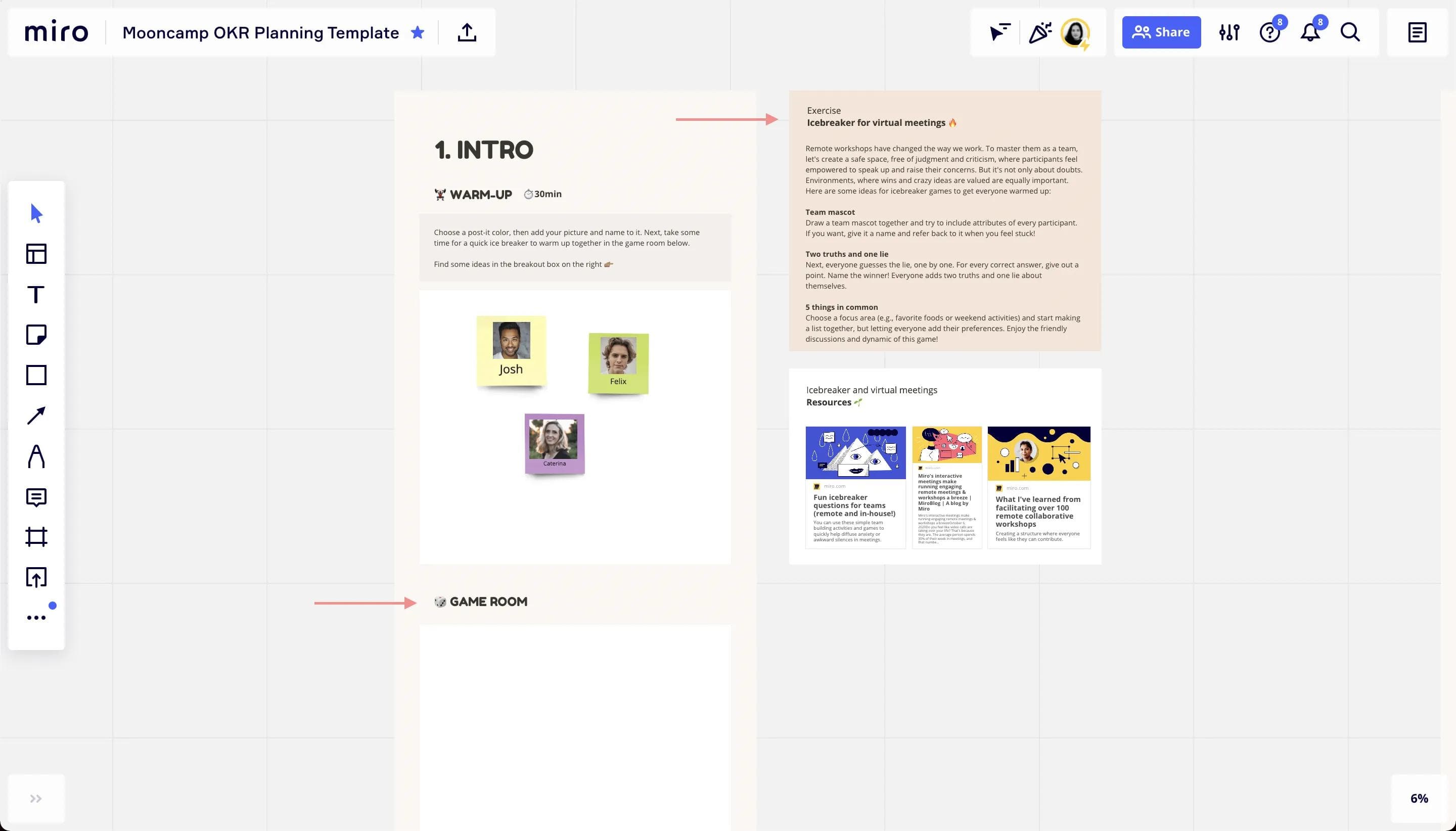Image resolution: width=1456 pixels, height=831 pixels.
Task: Toggle the star to favorite board
Action: click(418, 32)
